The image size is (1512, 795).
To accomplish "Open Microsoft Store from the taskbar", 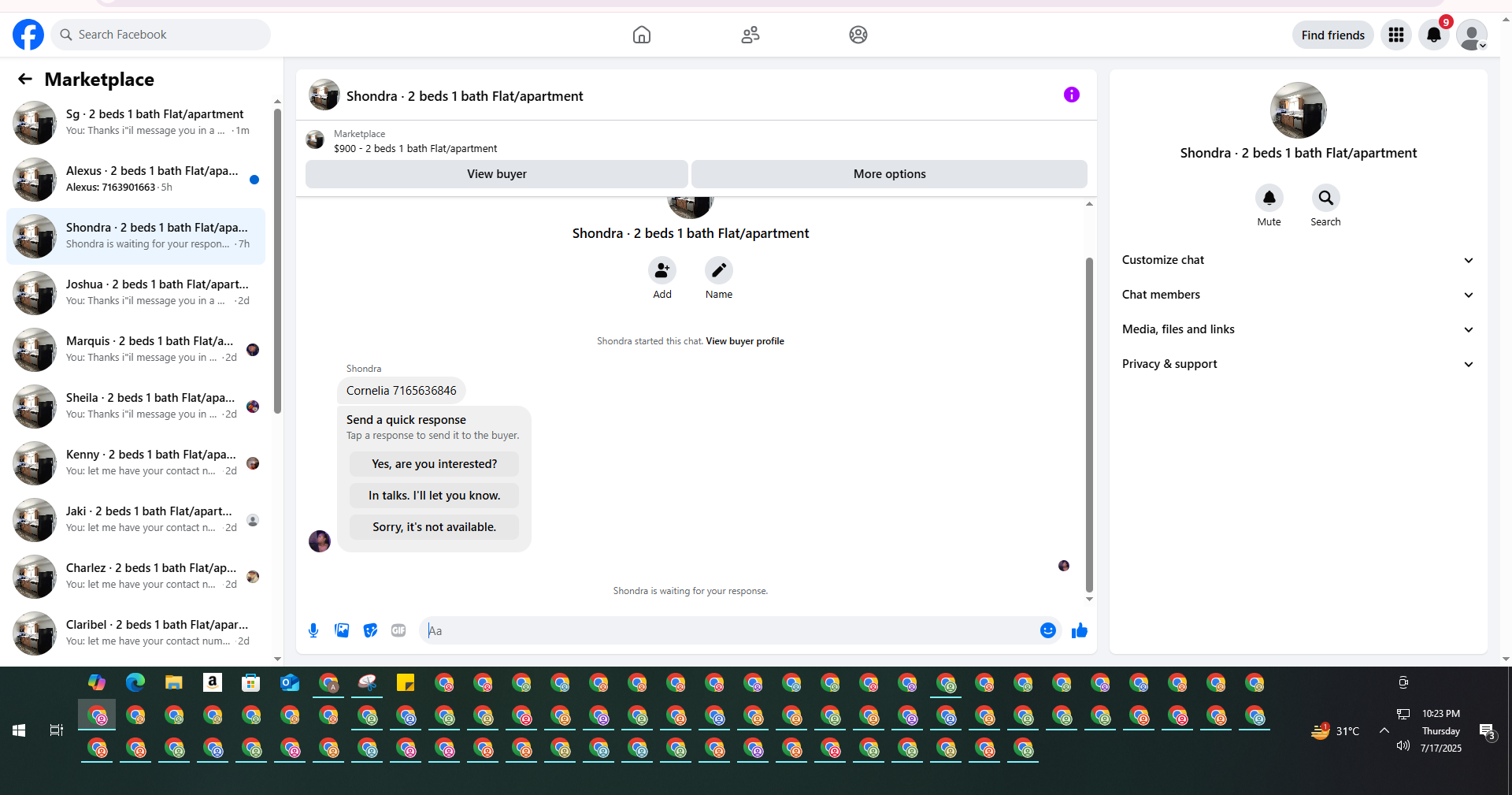I will coord(251,682).
